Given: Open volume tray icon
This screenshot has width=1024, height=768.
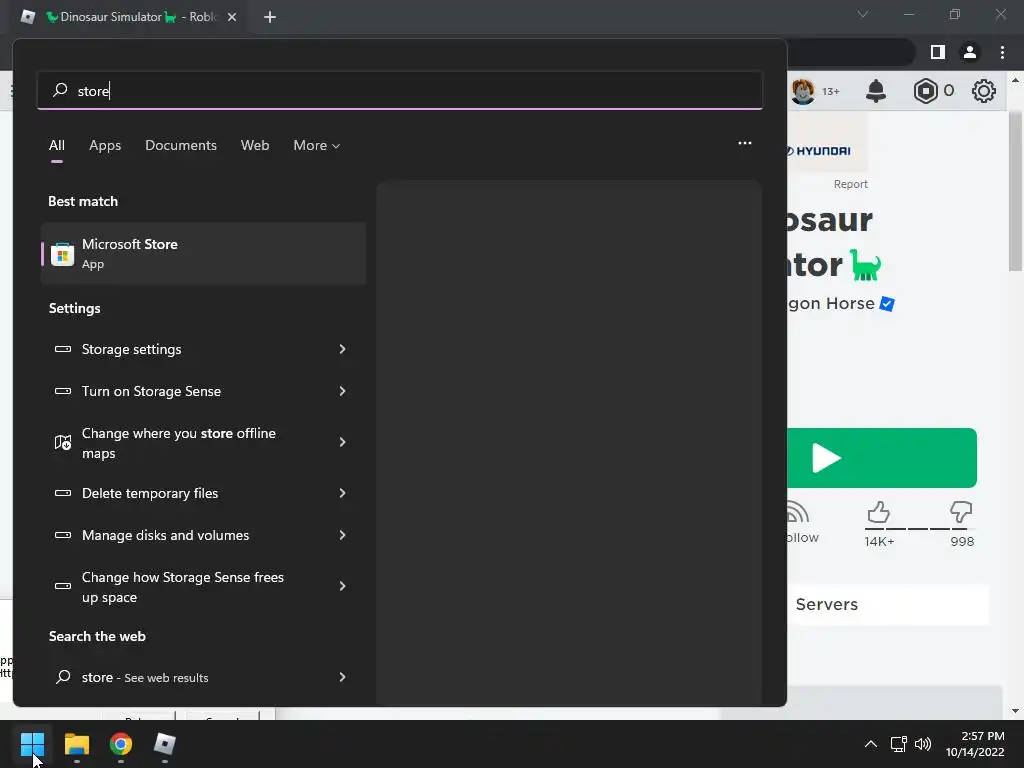Looking at the screenshot, I should pos(923,744).
